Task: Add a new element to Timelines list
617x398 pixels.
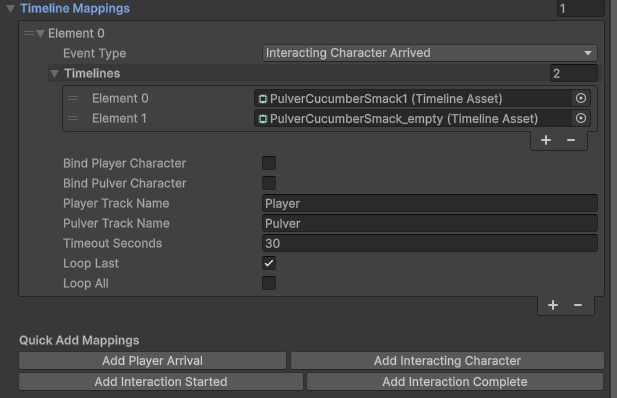Action: [546, 140]
